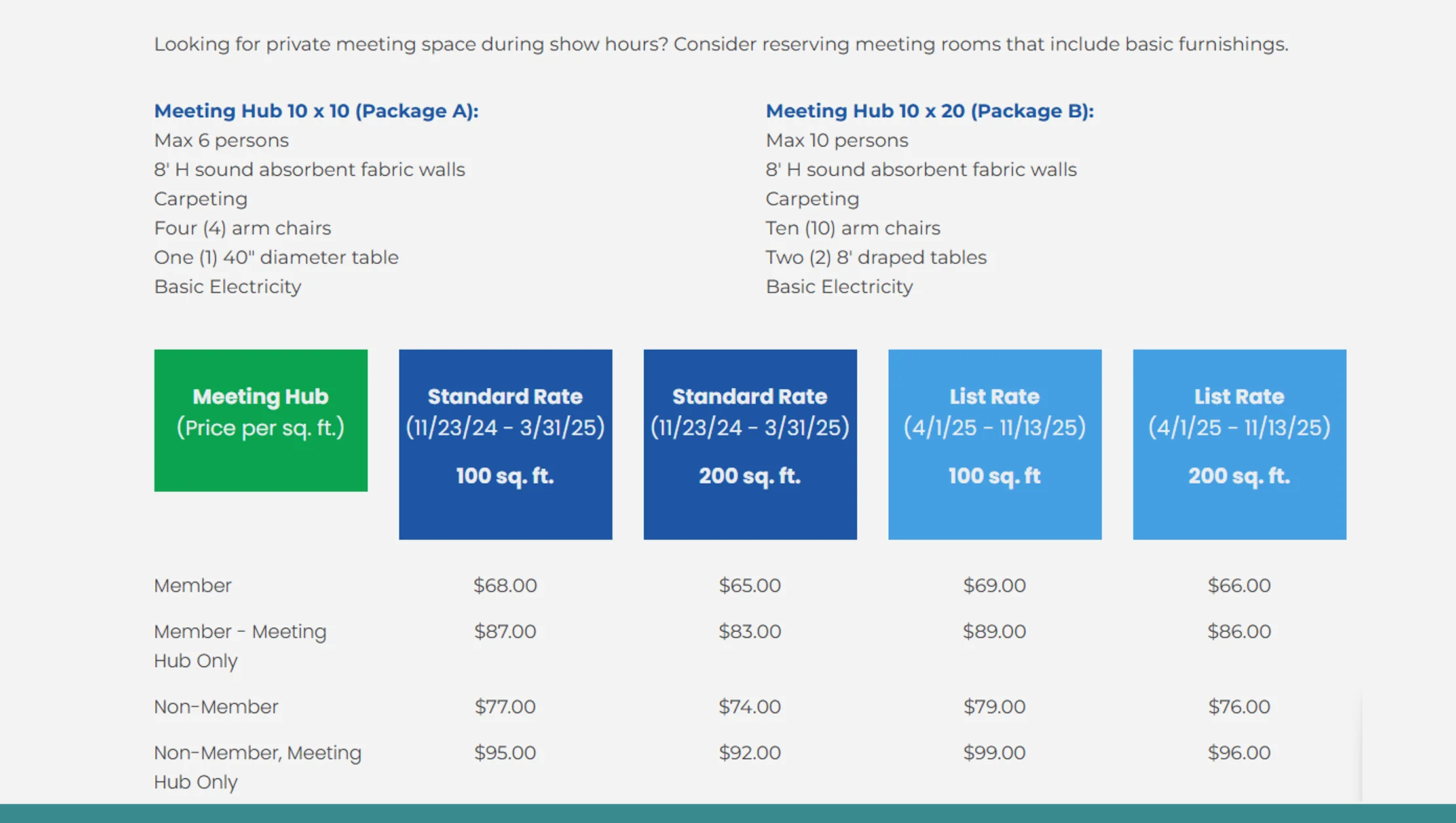Select the Non-Member, Meeting Hub Only label
This screenshot has width=1456, height=823.
click(x=257, y=767)
